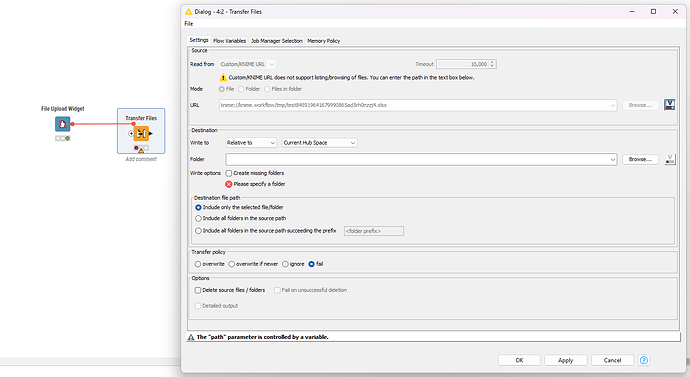Click the plus port icon on Transfer Files
This screenshot has height=377, width=690.
(x=131, y=133)
